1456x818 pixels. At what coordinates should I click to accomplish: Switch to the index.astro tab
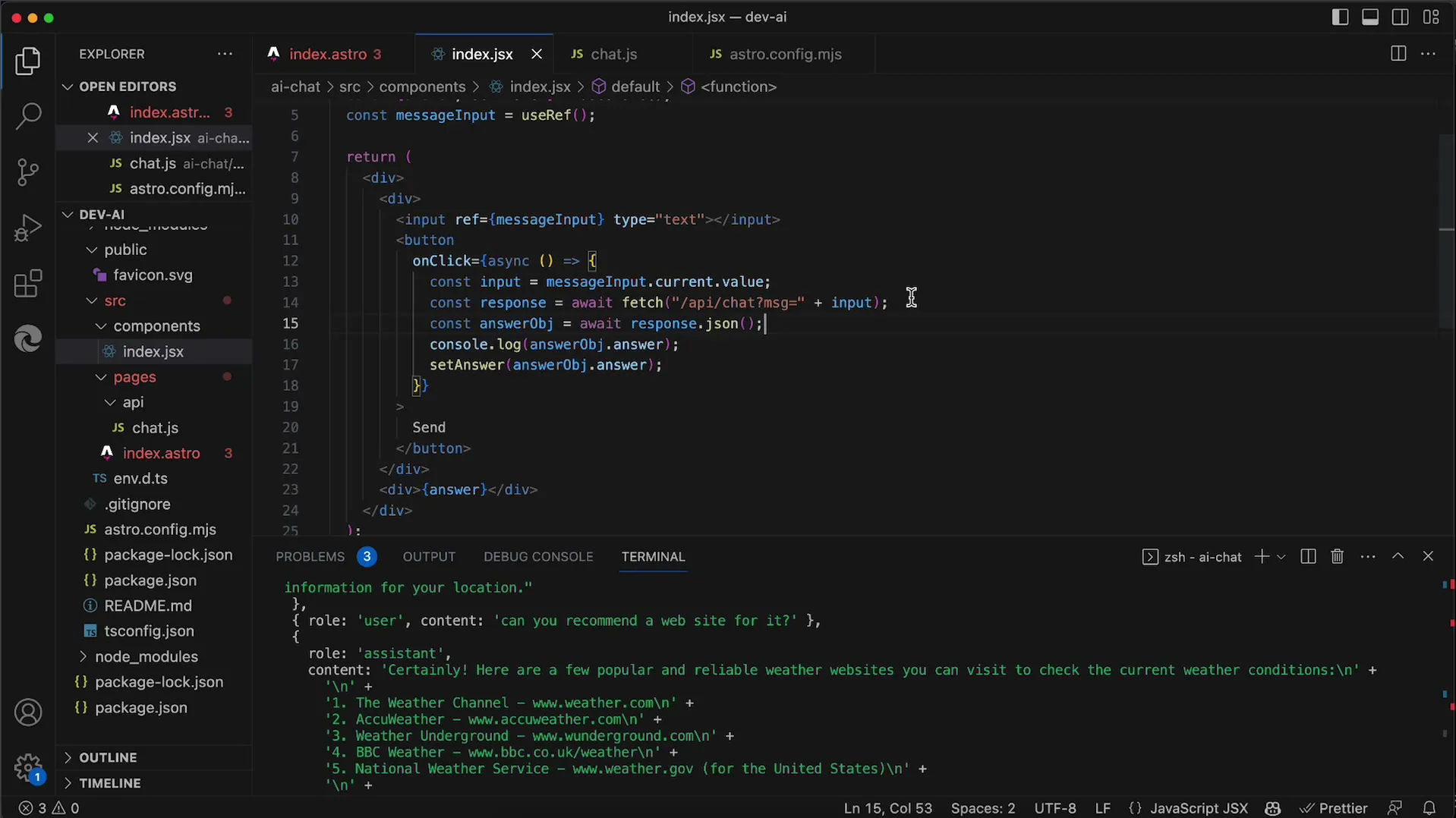(x=326, y=54)
